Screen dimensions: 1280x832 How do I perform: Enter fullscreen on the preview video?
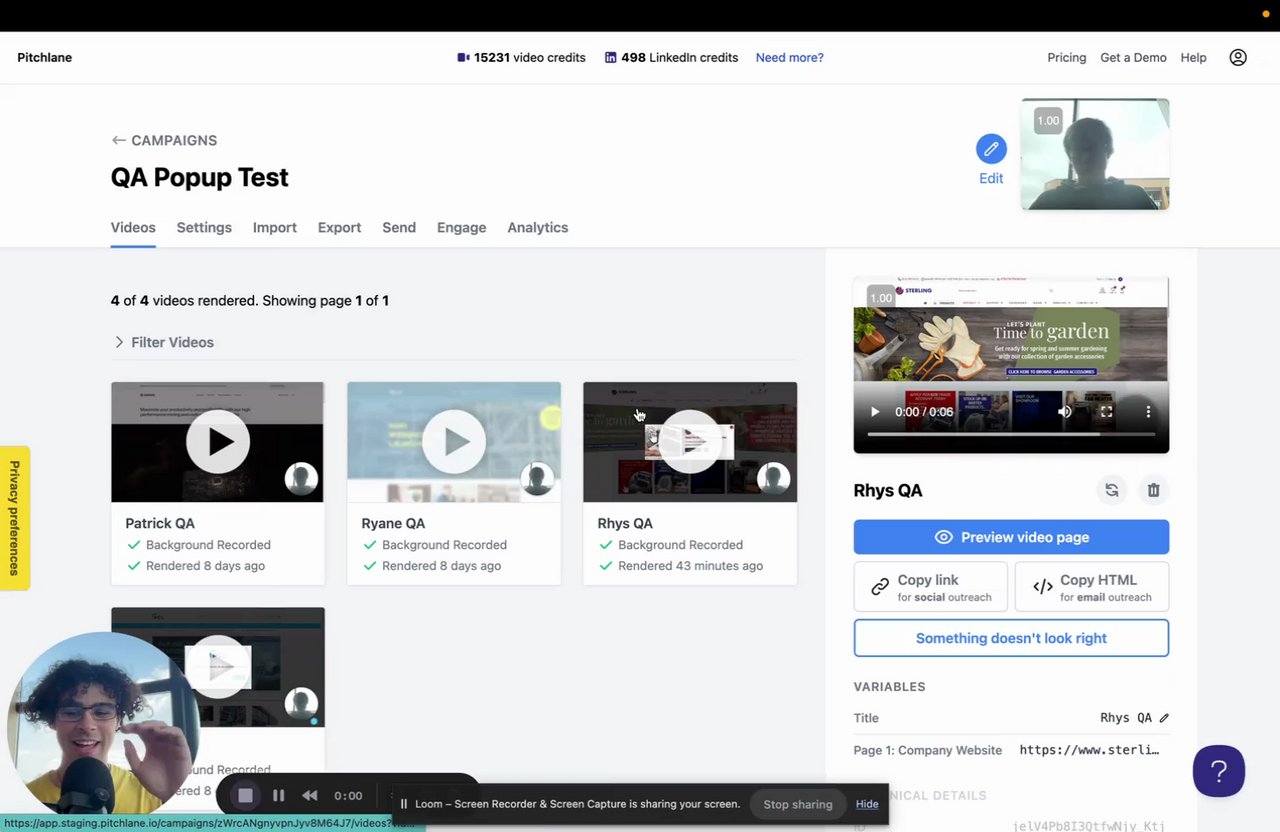(x=1106, y=412)
